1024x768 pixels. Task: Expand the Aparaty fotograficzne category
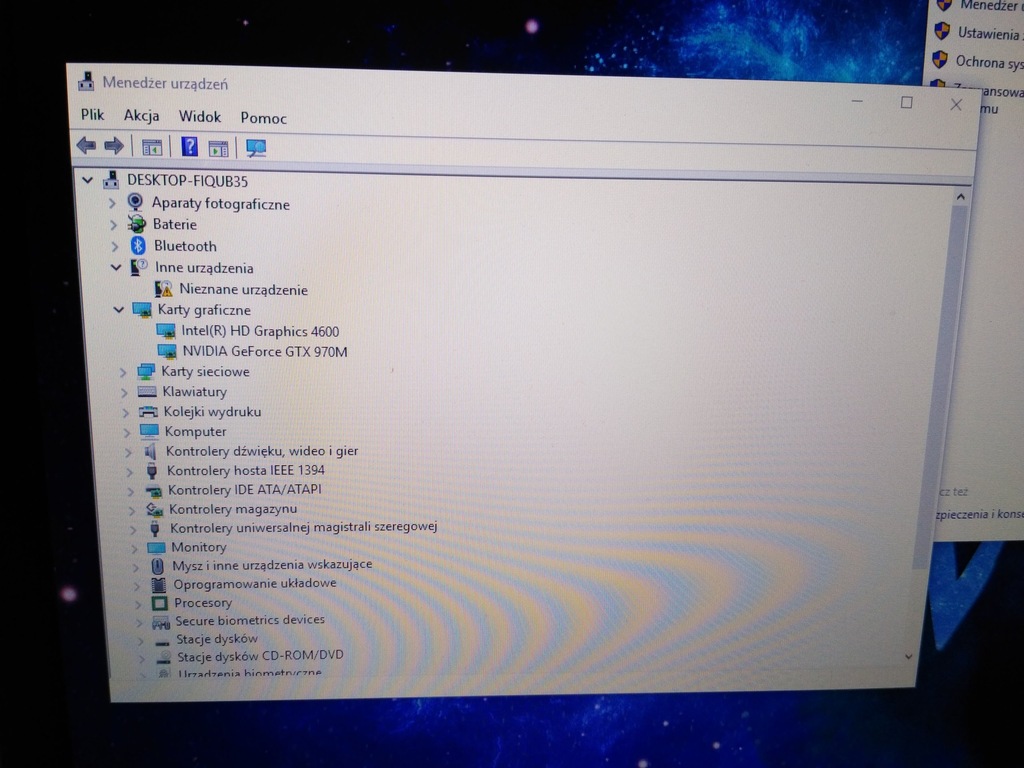tap(112, 203)
